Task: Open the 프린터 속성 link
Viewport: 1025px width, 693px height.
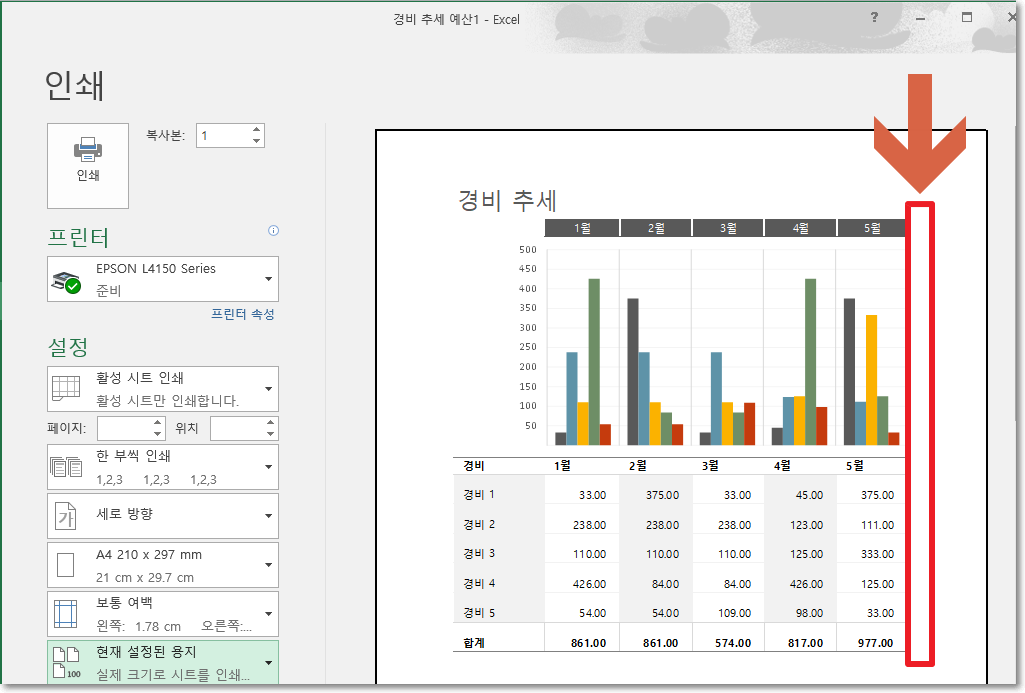Action: [243, 314]
